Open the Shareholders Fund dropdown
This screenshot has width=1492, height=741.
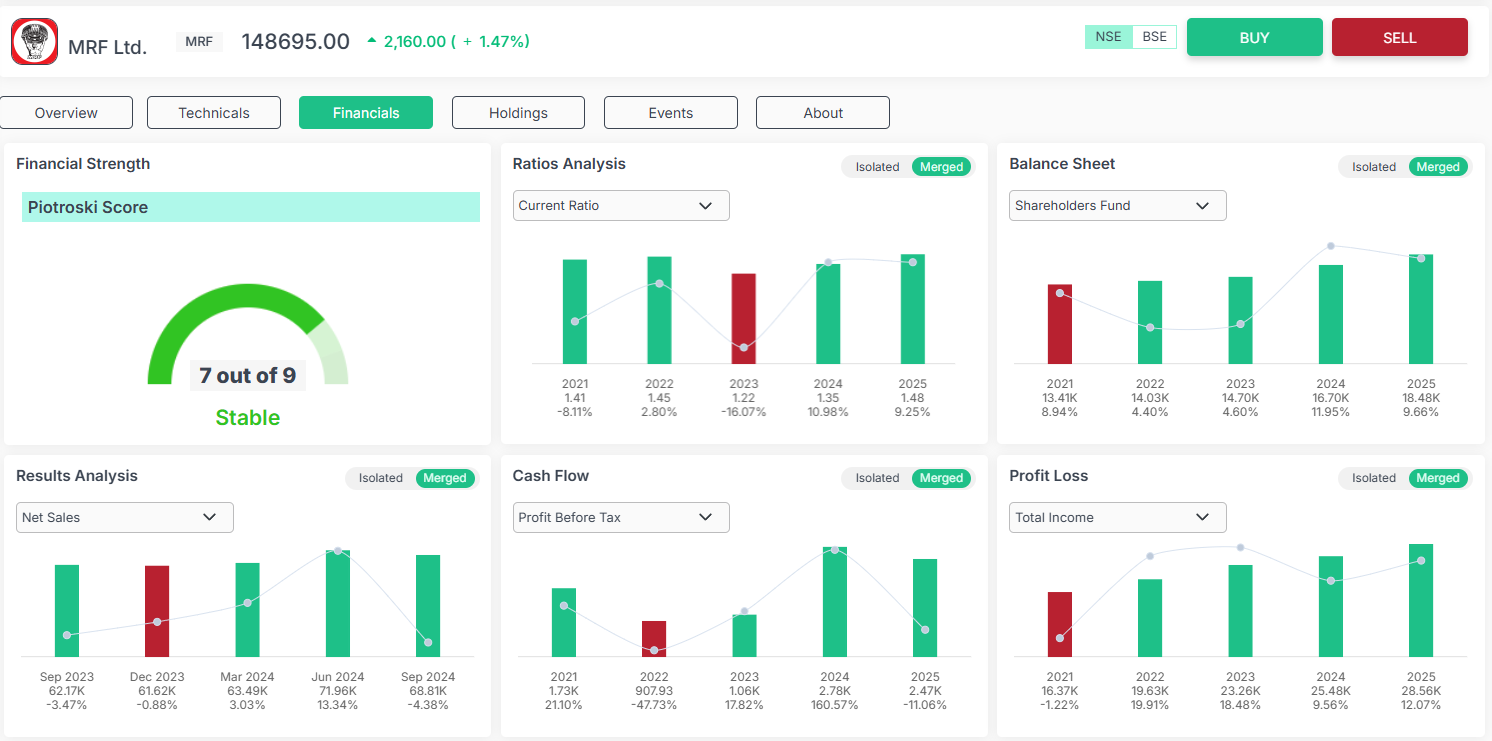[x=1118, y=205]
